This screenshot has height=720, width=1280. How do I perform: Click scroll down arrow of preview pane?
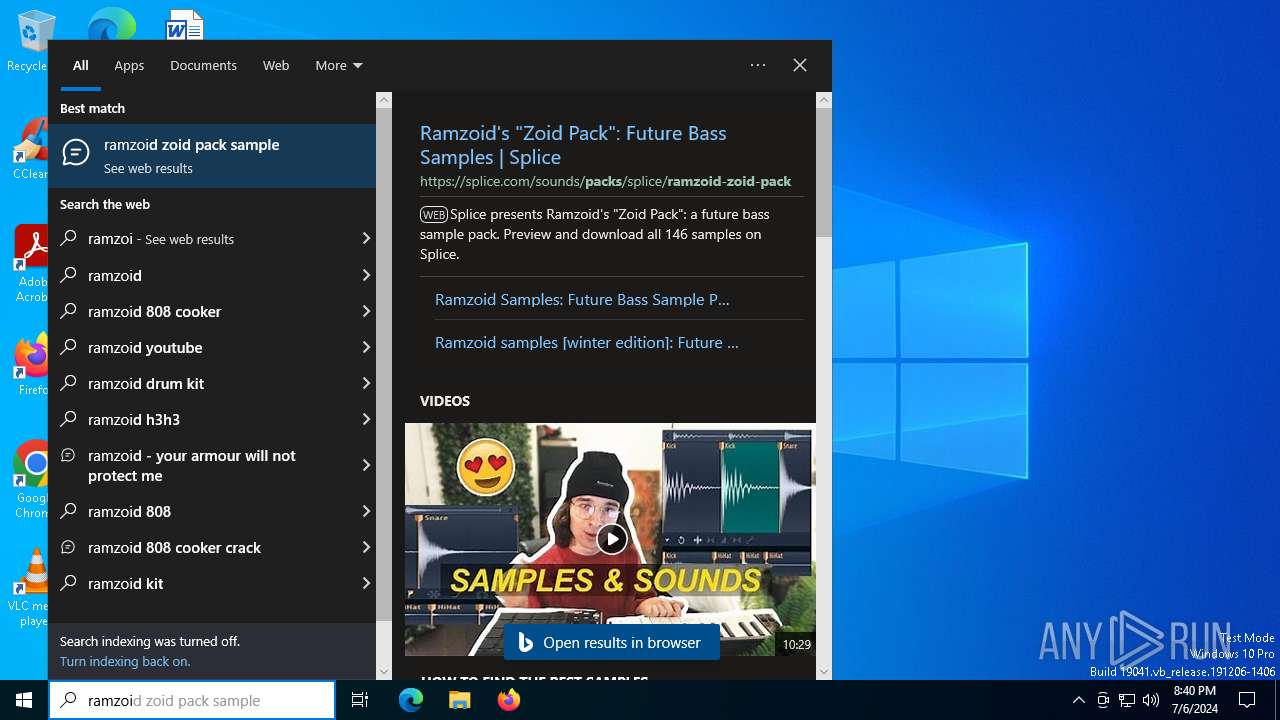point(824,672)
